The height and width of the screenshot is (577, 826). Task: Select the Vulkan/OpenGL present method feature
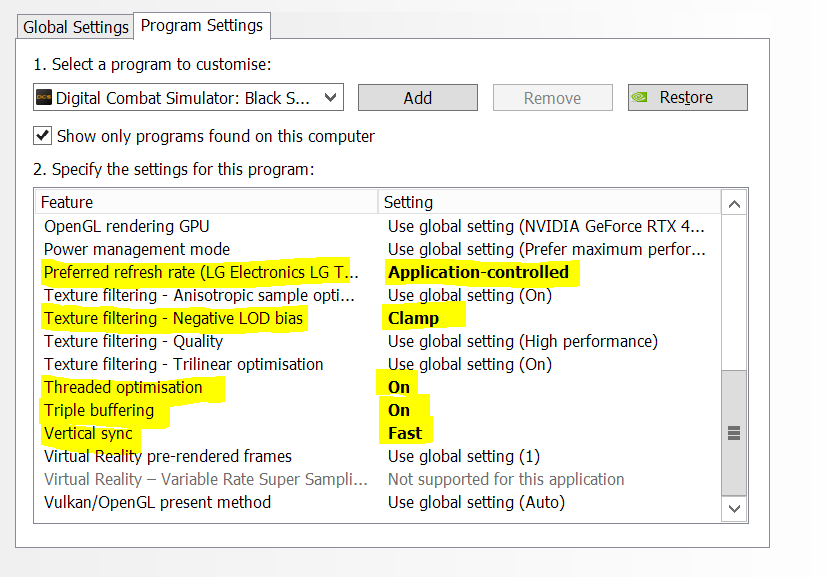click(158, 502)
